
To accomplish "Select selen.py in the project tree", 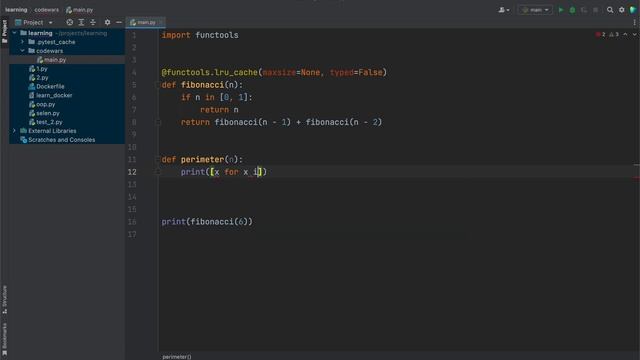I will 67,113.
